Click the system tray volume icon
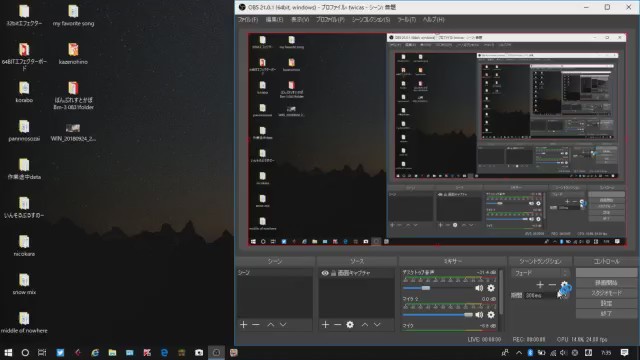Viewport: 640px width, 360px height. [564, 353]
